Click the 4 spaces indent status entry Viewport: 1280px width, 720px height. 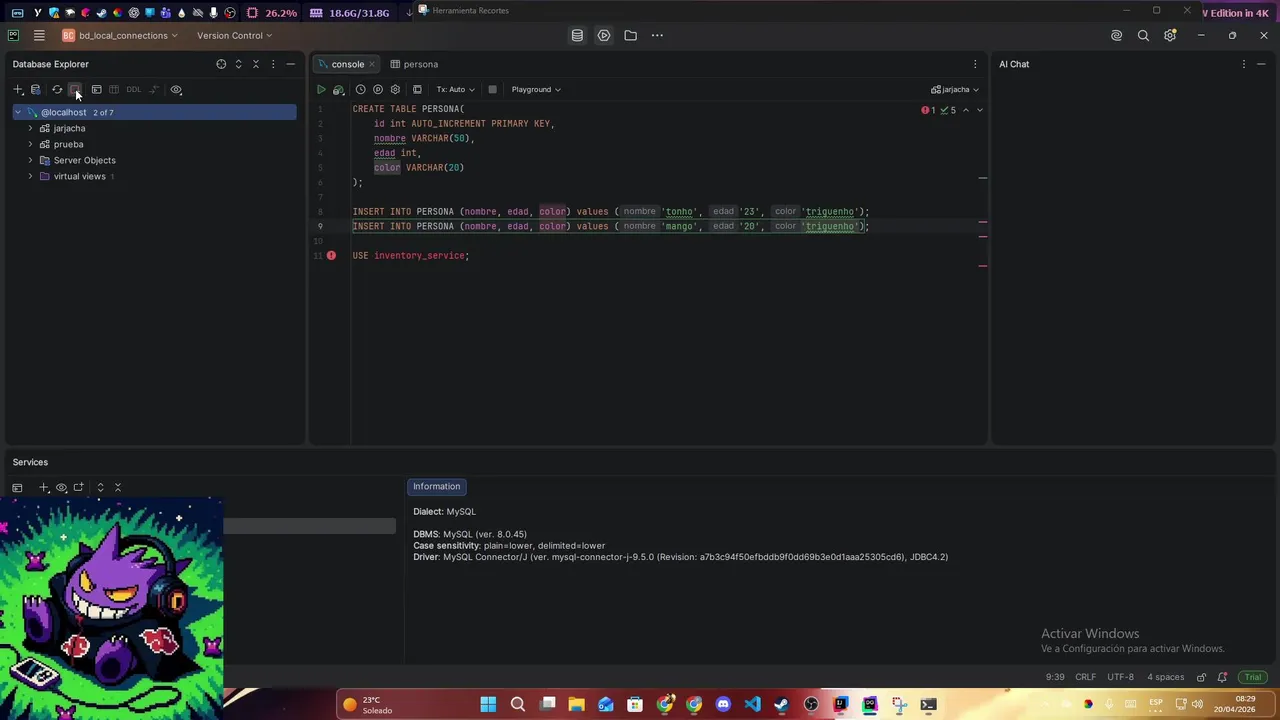[1166, 677]
